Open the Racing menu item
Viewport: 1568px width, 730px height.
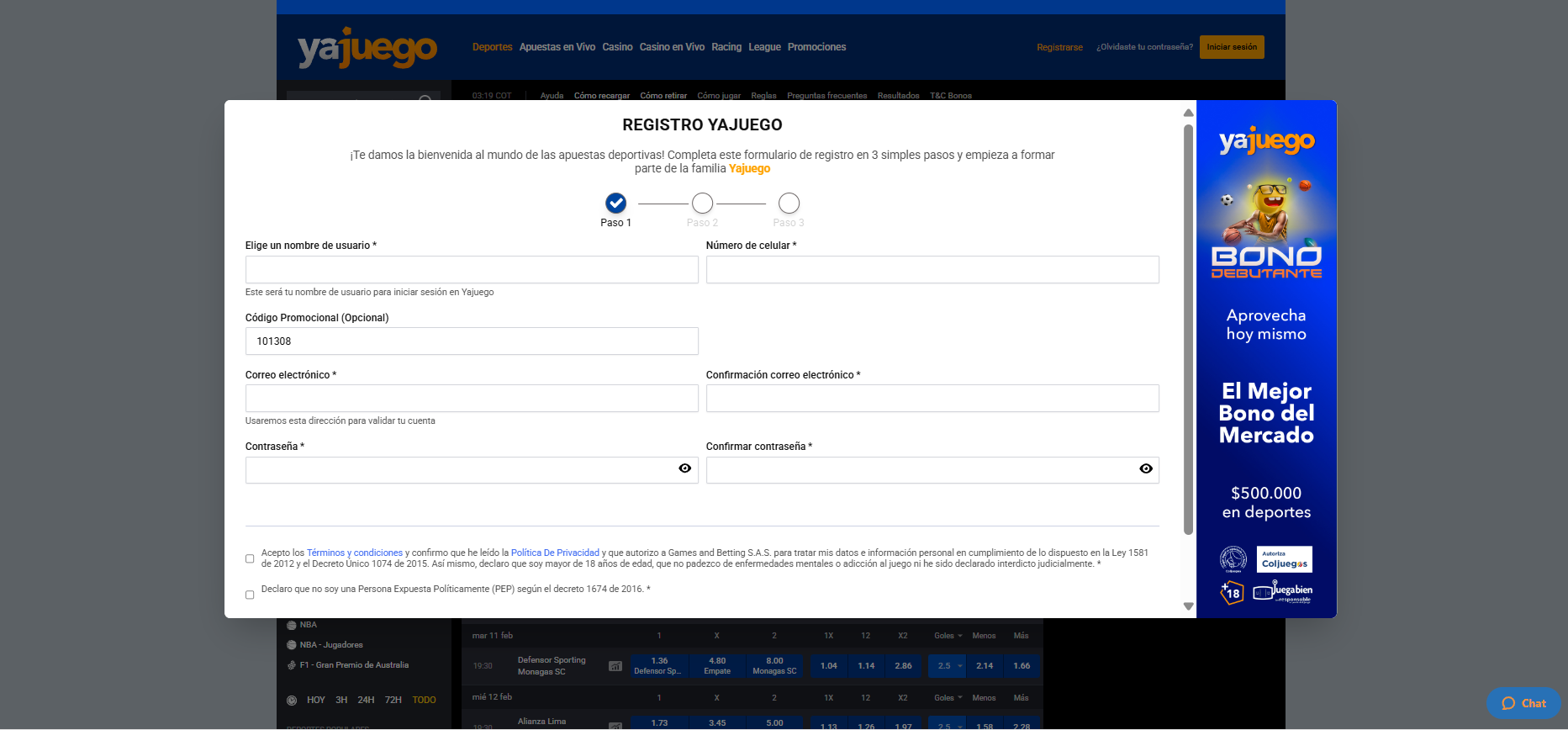tap(726, 47)
